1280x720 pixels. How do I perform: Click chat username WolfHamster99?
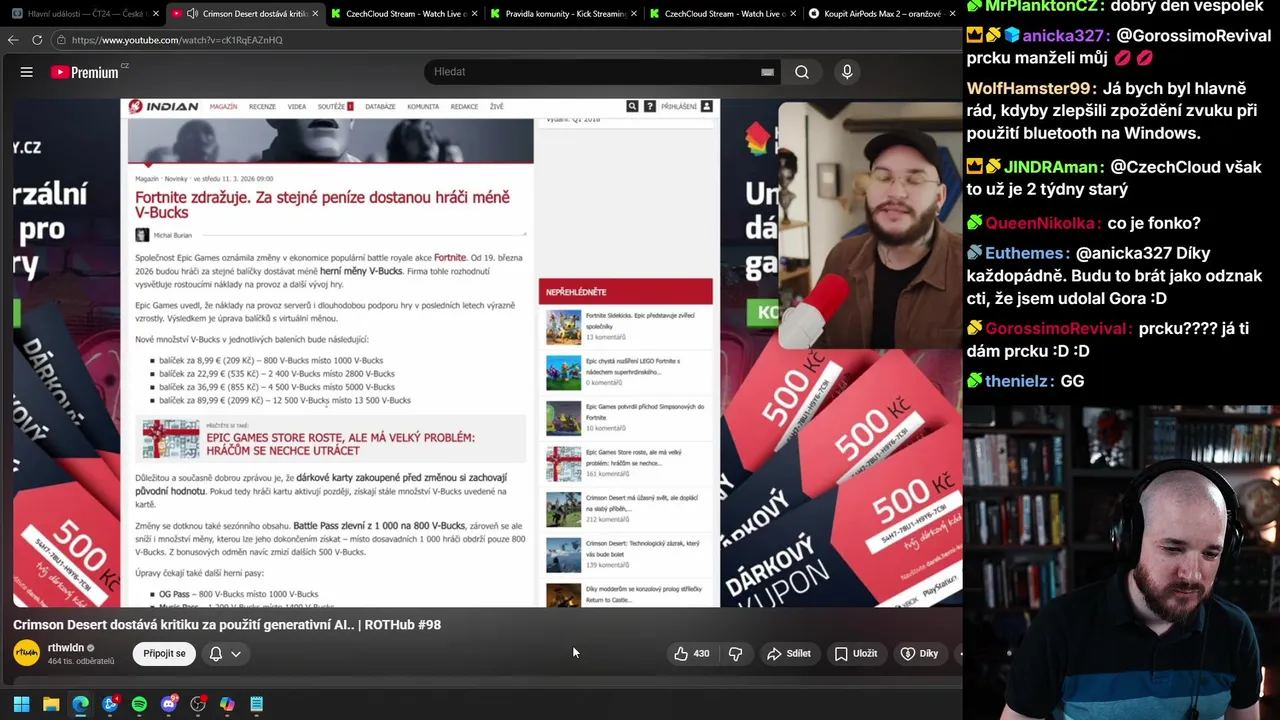pyautogui.click(x=1028, y=89)
